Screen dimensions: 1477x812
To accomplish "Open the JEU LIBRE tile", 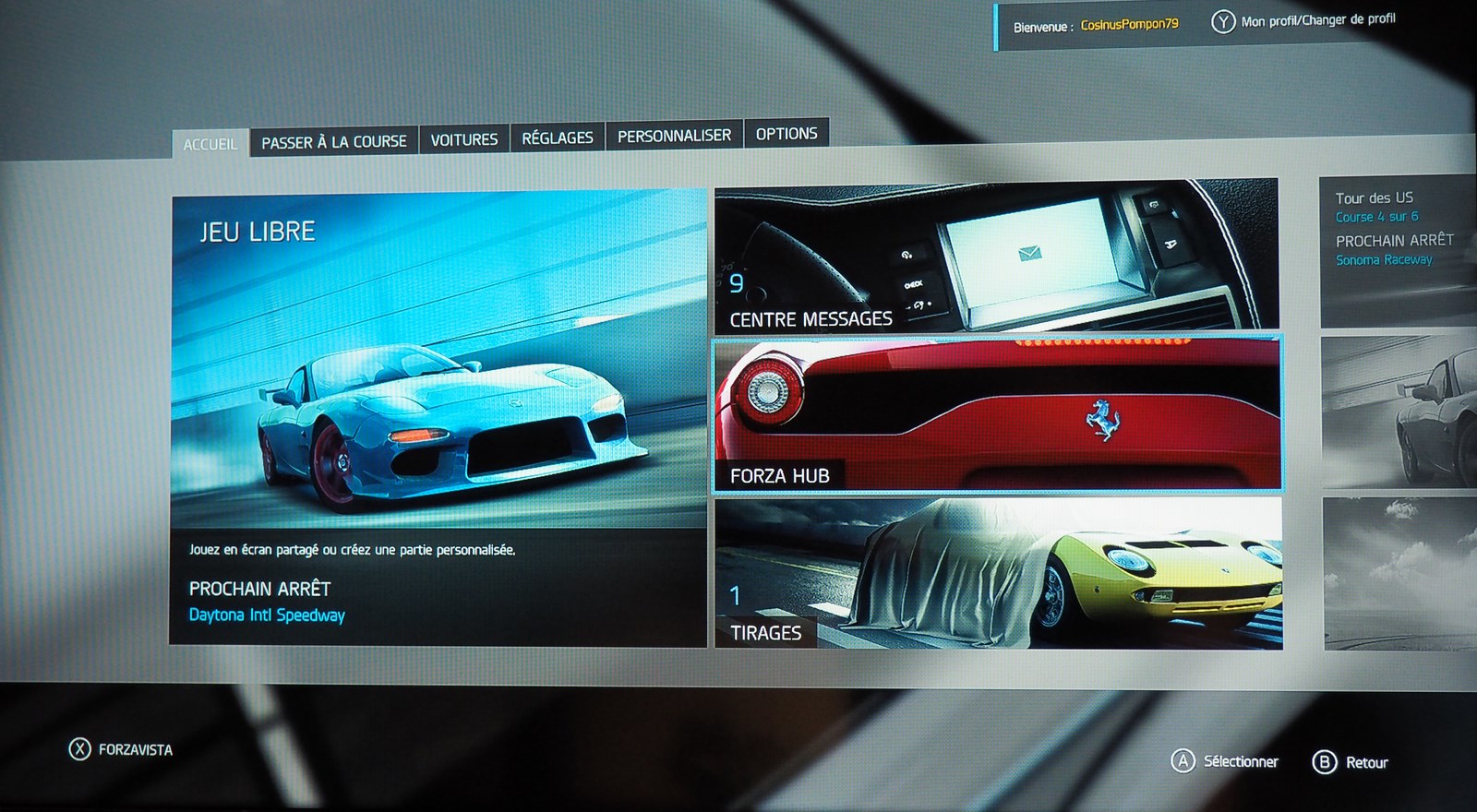I will pyautogui.click(x=438, y=417).
